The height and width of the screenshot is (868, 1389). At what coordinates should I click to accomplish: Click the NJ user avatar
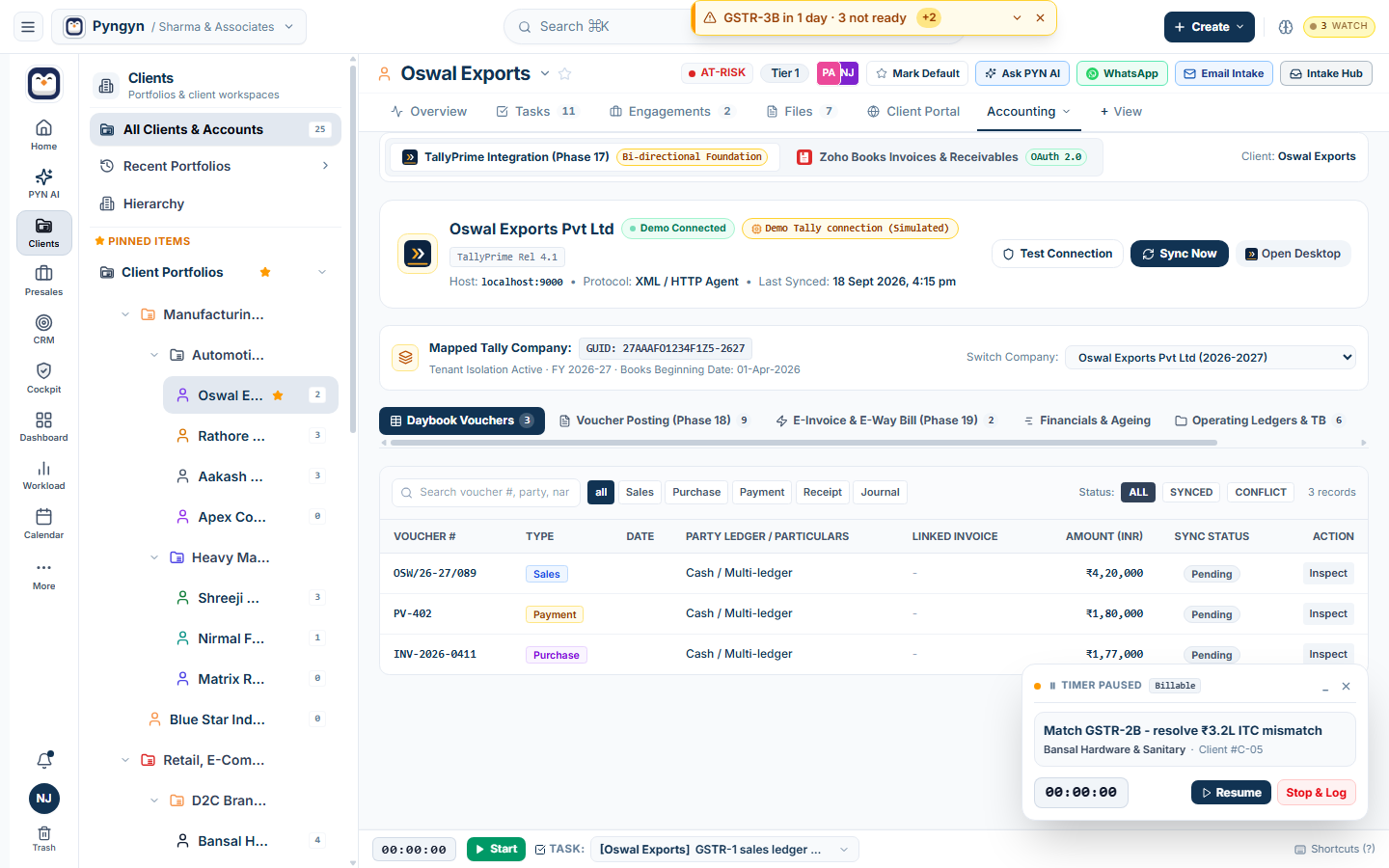pos(44,799)
